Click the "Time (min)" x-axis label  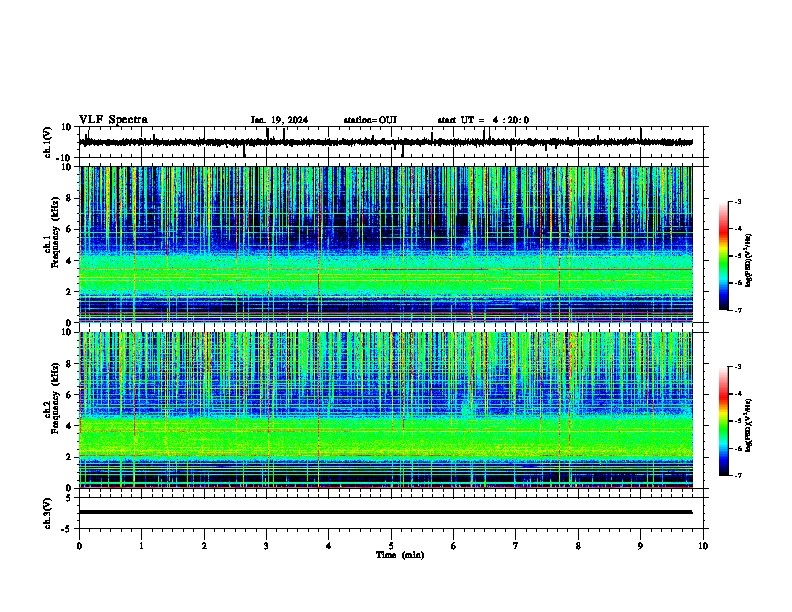(x=400, y=555)
